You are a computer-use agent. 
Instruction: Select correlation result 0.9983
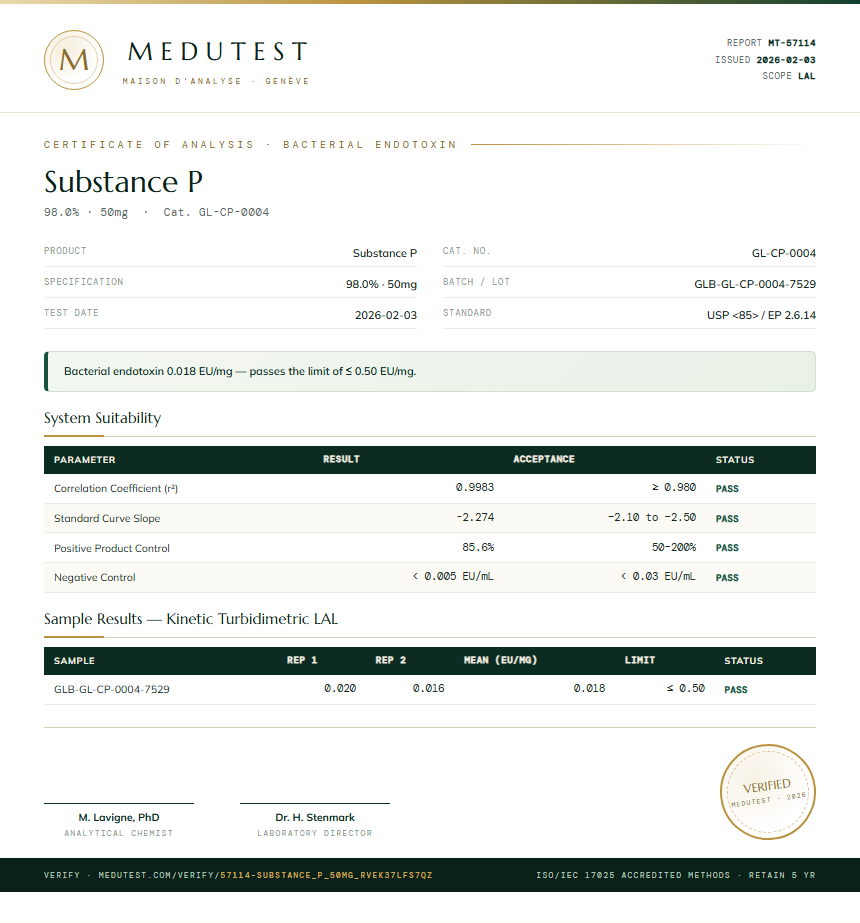475,487
